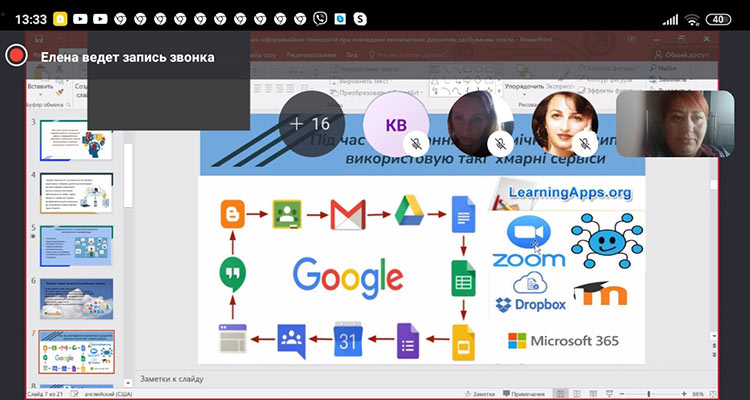Click the Gmail envelope icon
The height and width of the screenshot is (400, 750).
348,214
